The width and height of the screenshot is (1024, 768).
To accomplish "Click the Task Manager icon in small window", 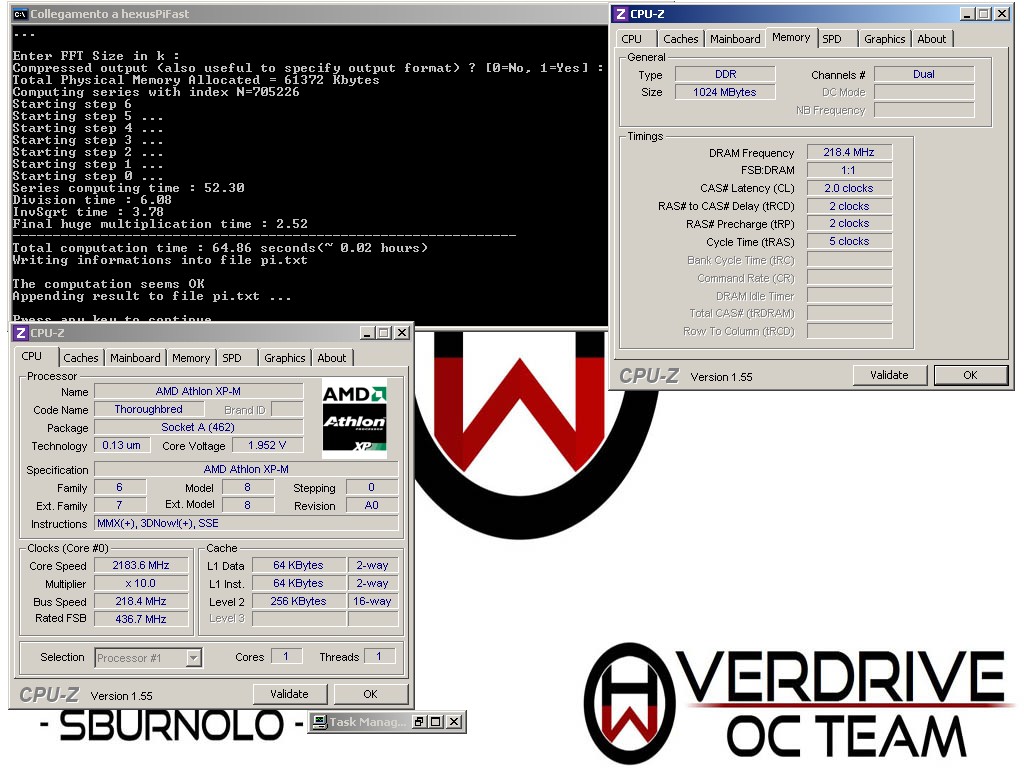I will tap(319, 722).
